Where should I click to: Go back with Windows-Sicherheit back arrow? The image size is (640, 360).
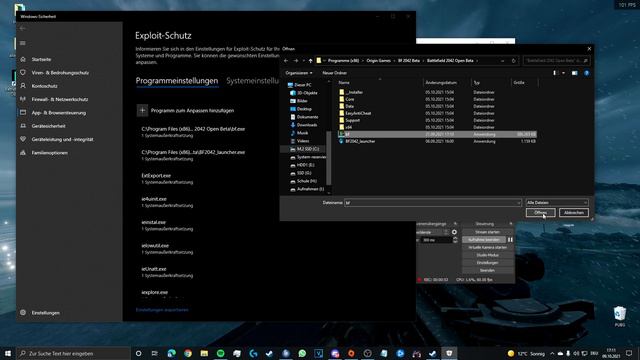click(x=23, y=28)
